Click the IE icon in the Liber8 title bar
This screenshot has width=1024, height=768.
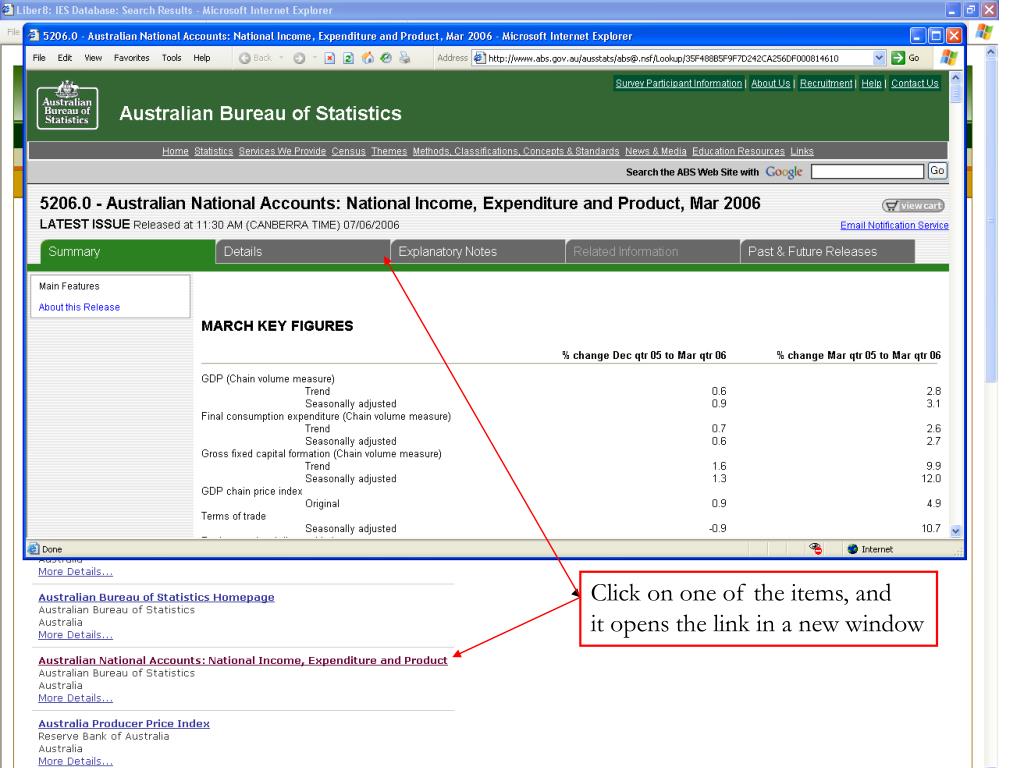[x=7, y=10]
